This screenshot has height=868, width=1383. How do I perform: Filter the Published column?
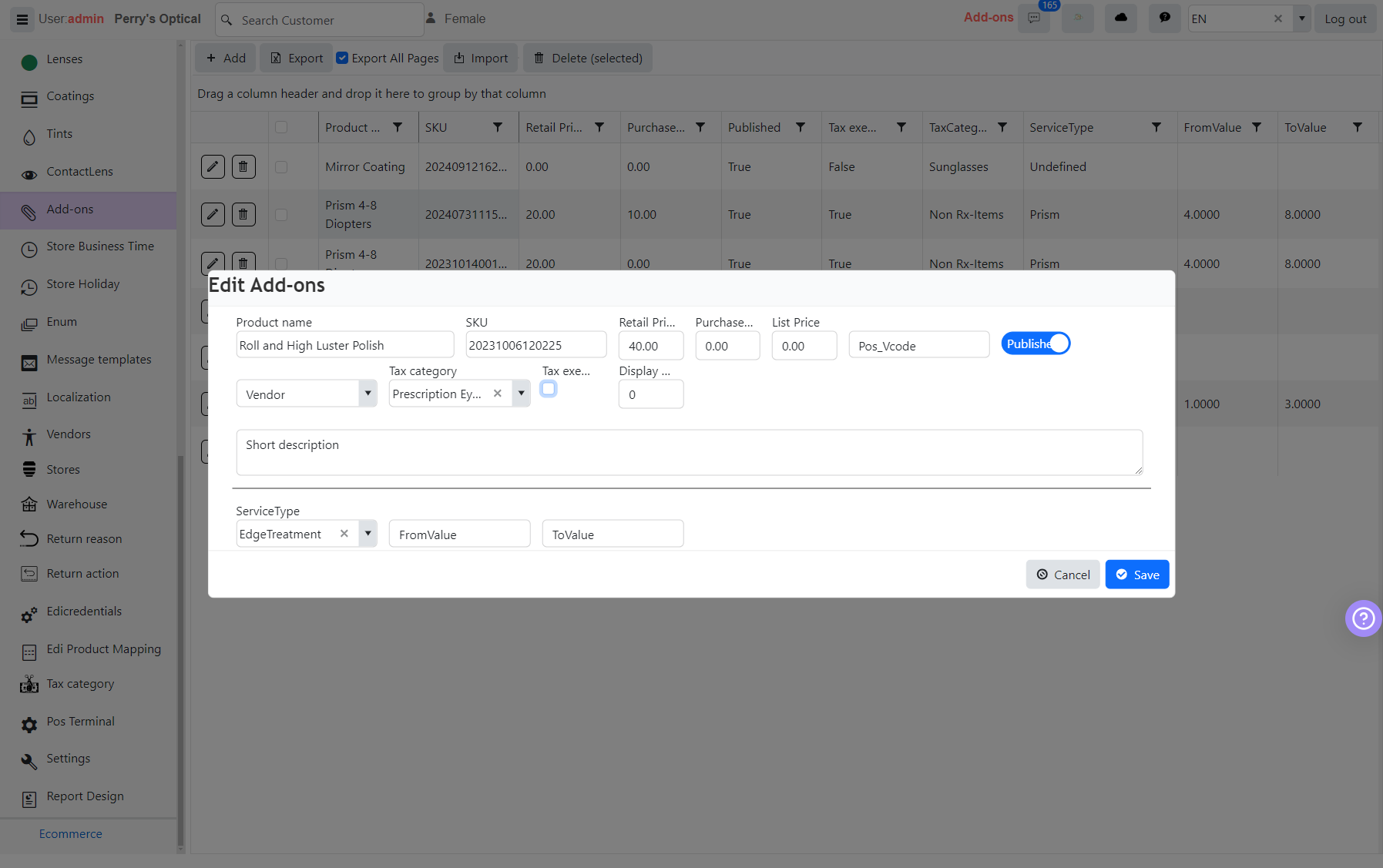pyautogui.click(x=801, y=127)
